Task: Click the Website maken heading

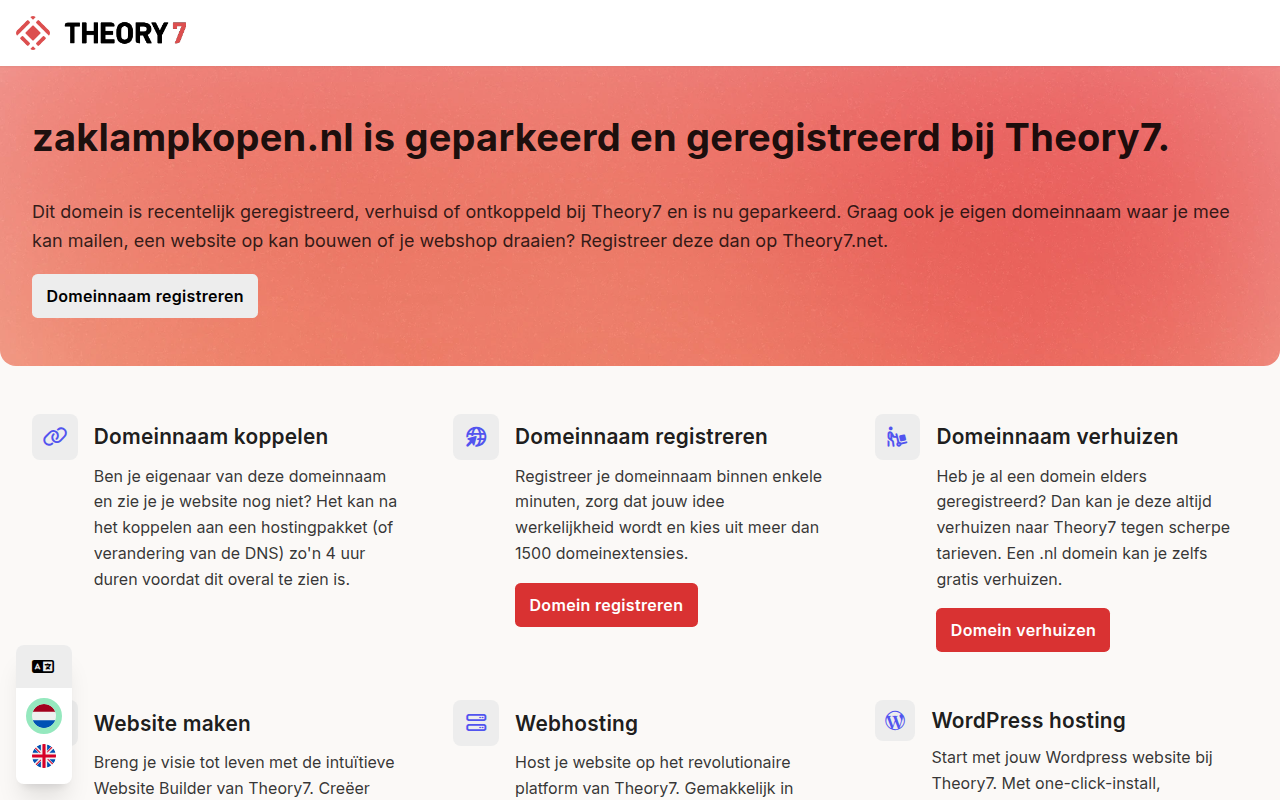Action: [x=172, y=723]
